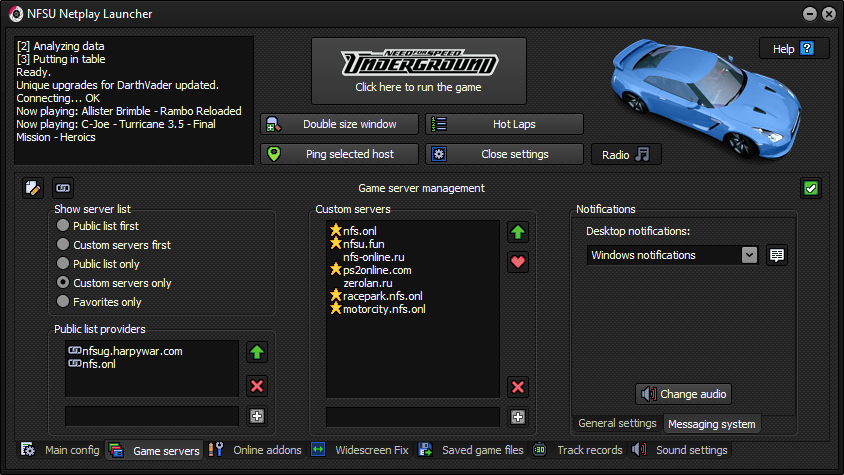Click the star next to motorcity.nfs.onl
Screen dimensions: 844x475
[x=336, y=309]
